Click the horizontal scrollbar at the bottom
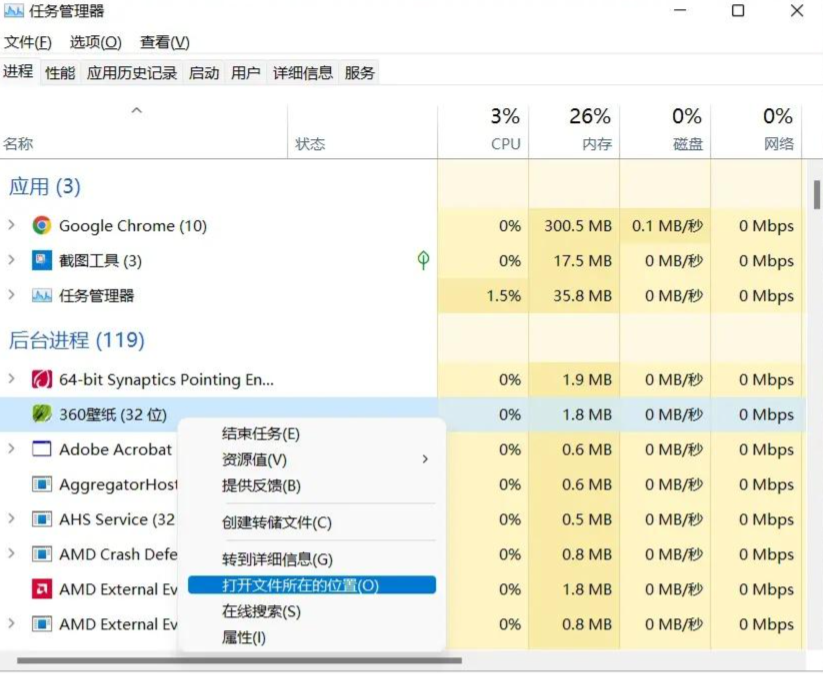Viewport: 823px width, 674px height. coord(240,661)
